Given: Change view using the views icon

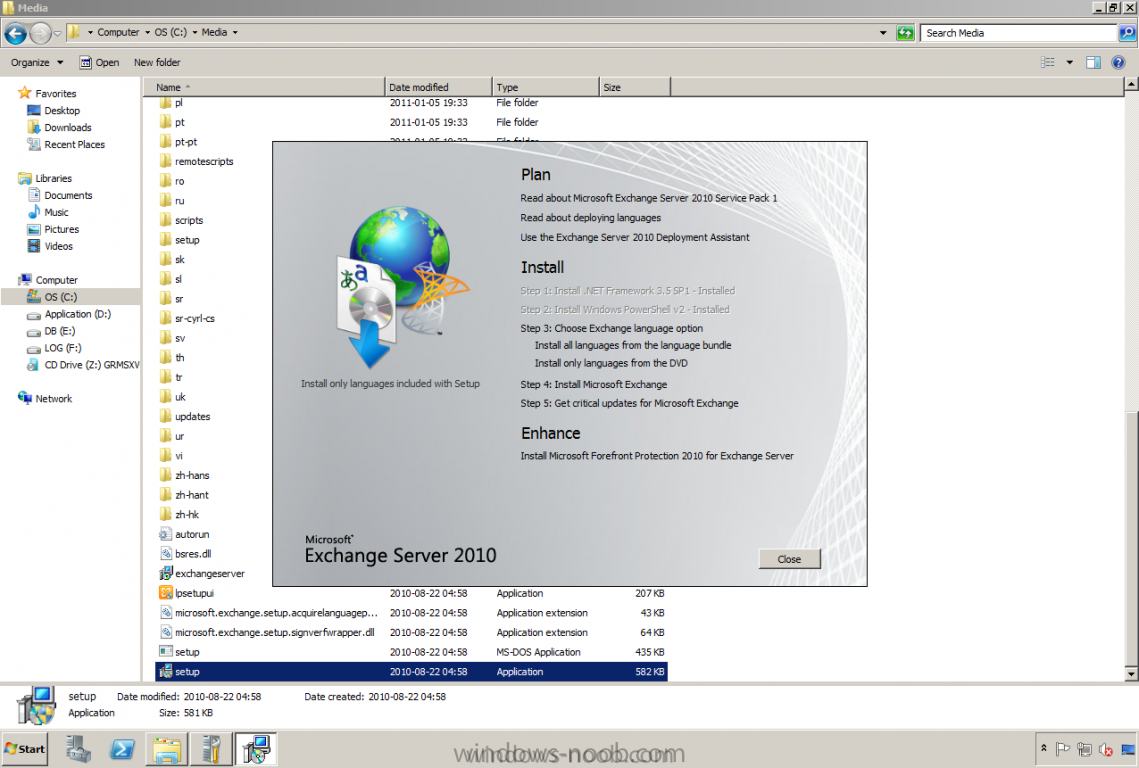Looking at the screenshot, I should coord(1047,62).
